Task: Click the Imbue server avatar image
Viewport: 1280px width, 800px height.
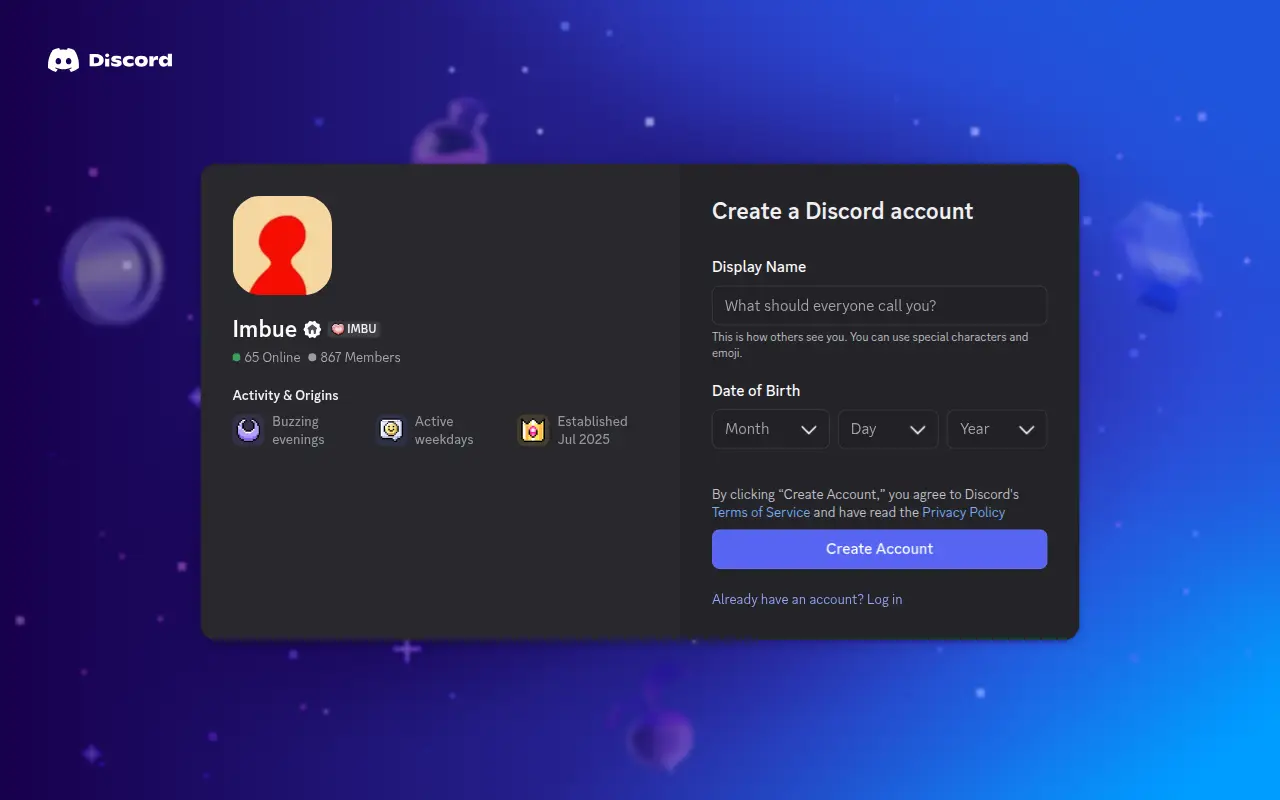Action: click(282, 245)
